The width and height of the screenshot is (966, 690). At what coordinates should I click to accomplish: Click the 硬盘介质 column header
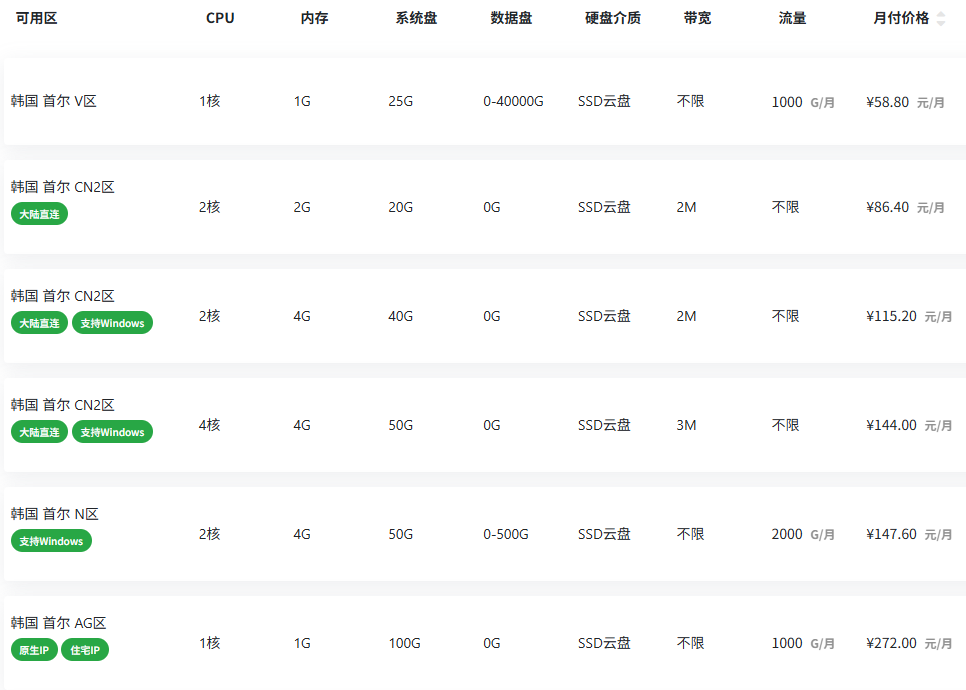[x=613, y=19]
